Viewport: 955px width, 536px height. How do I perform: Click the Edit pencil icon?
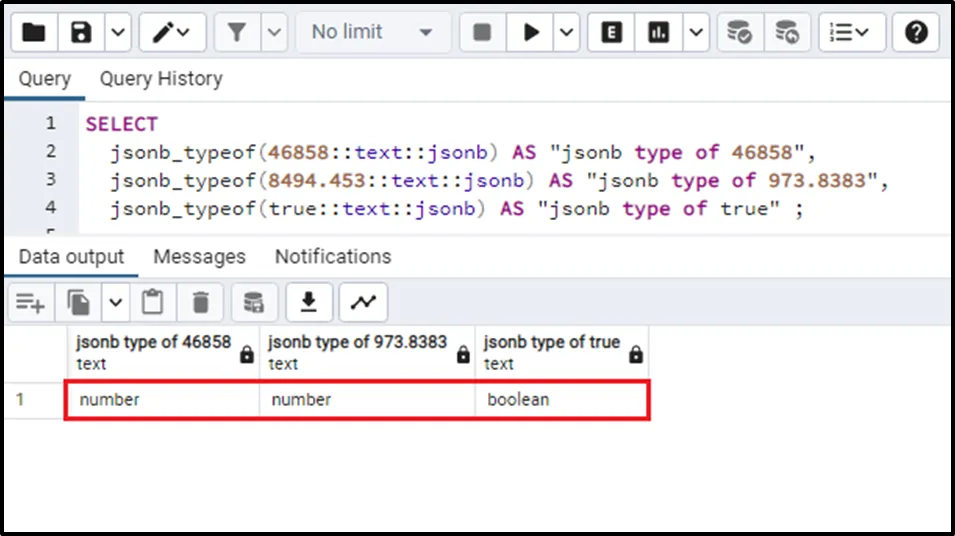pos(162,32)
